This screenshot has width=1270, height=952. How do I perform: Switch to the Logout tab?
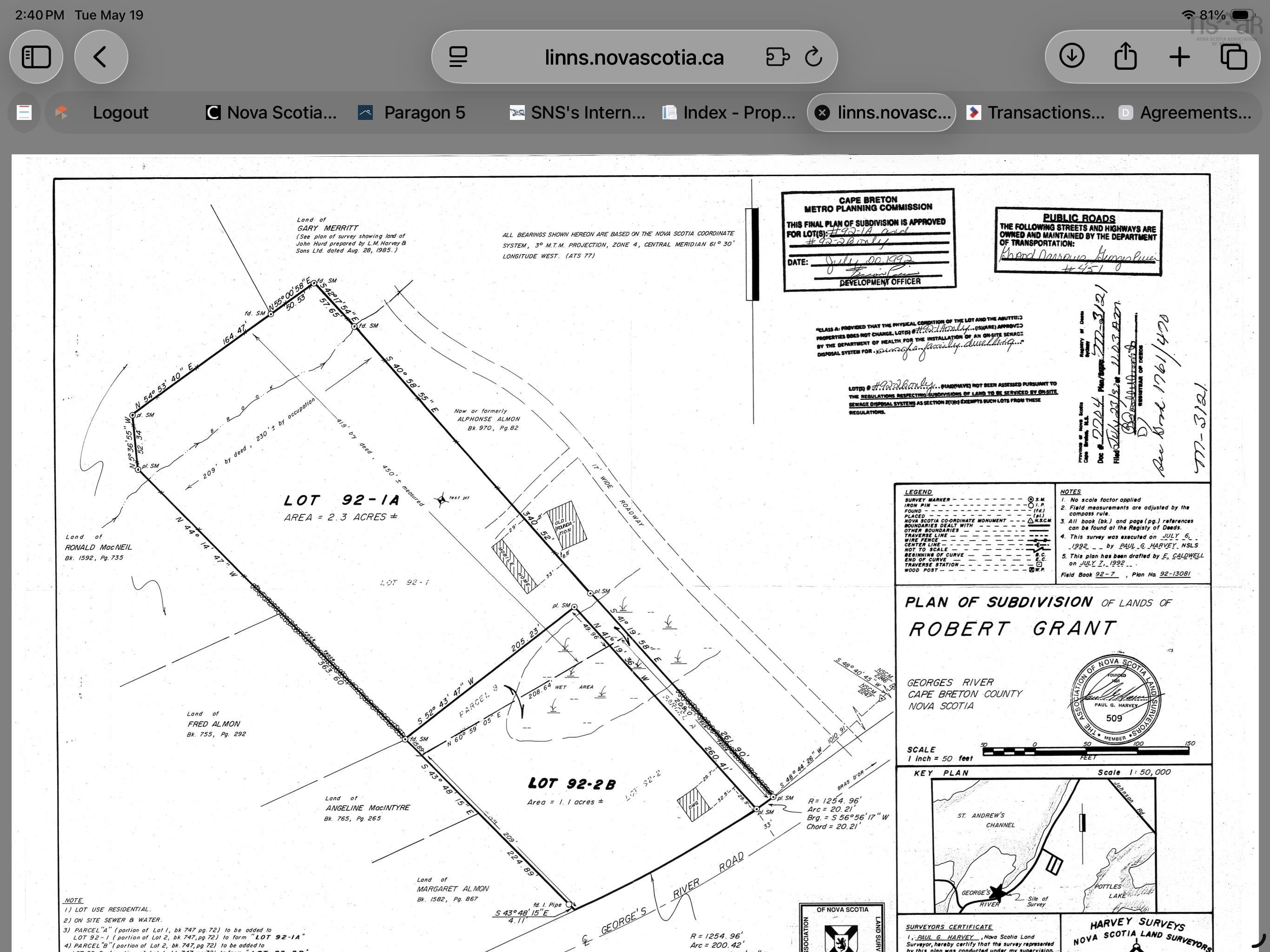coord(120,112)
